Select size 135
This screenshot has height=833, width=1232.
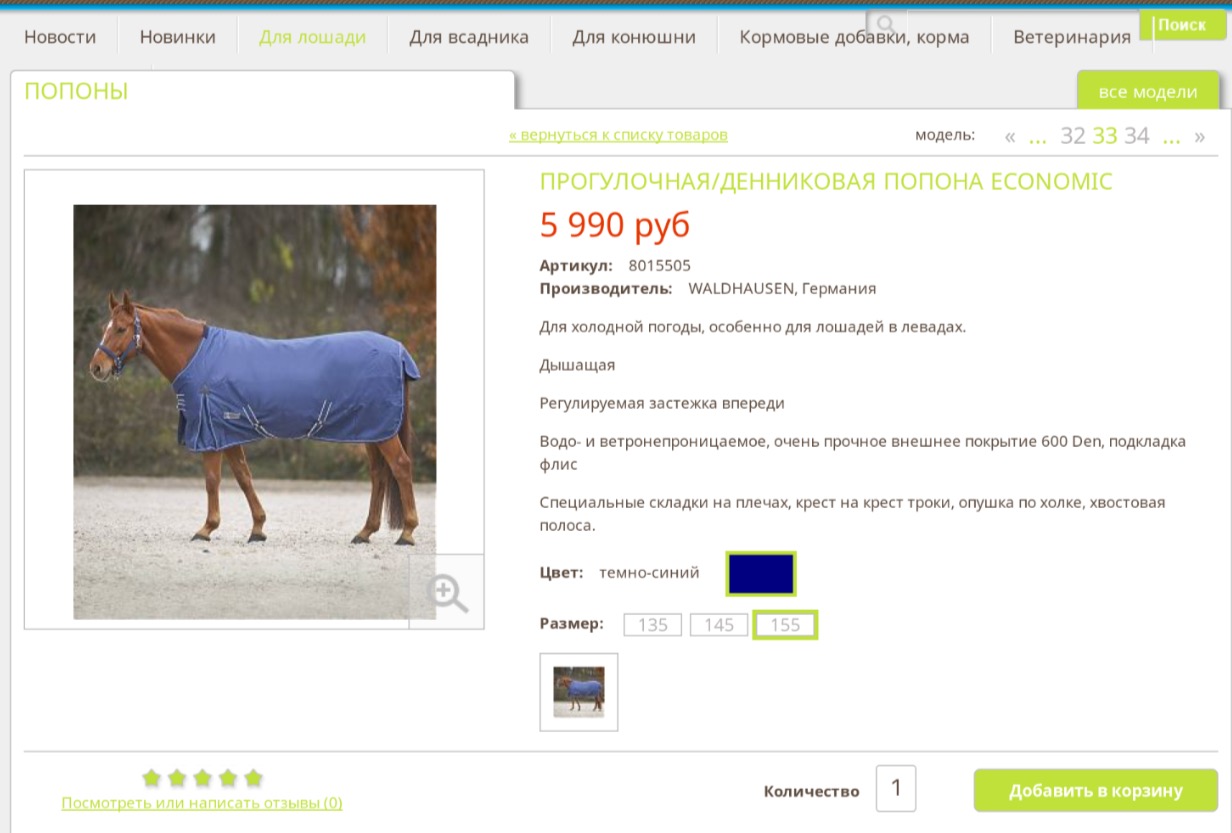(x=653, y=625)
